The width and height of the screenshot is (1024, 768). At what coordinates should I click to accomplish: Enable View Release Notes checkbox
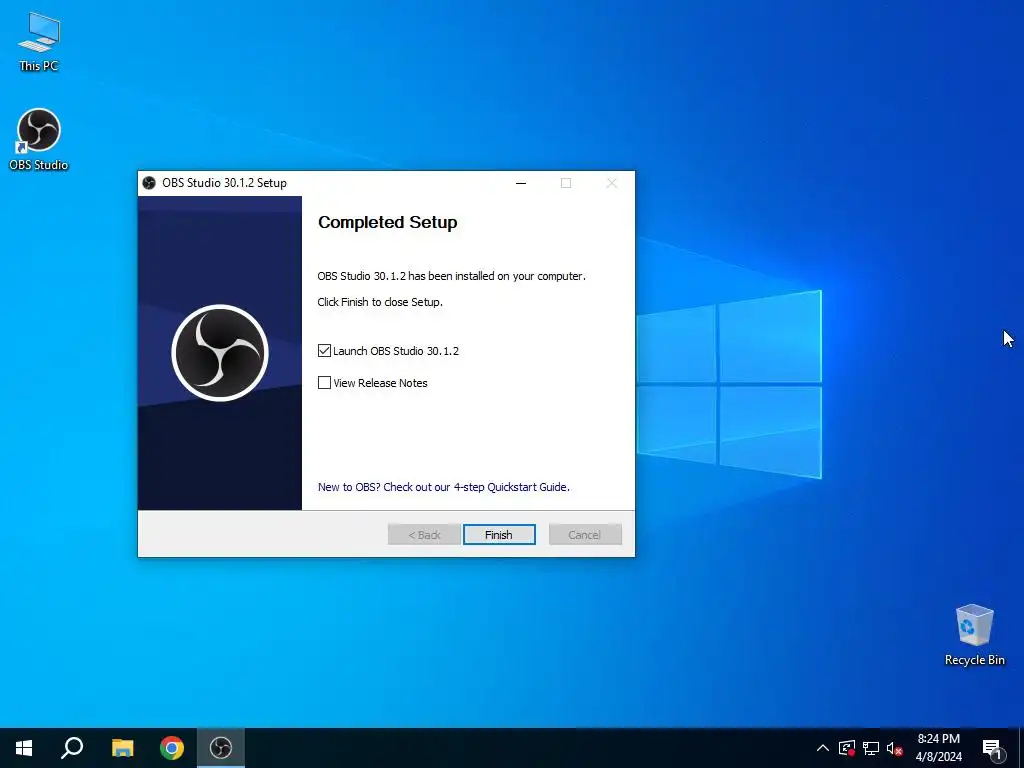click(x=325, y=383)
